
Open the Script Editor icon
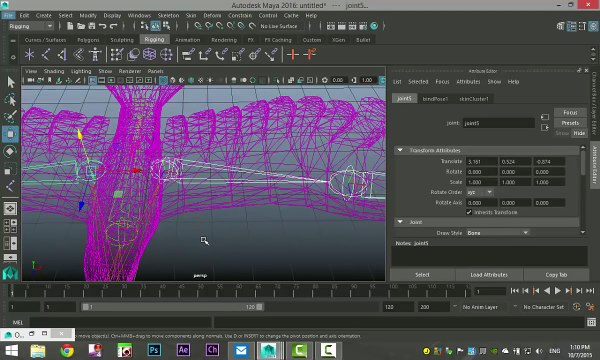click(592, 322)
